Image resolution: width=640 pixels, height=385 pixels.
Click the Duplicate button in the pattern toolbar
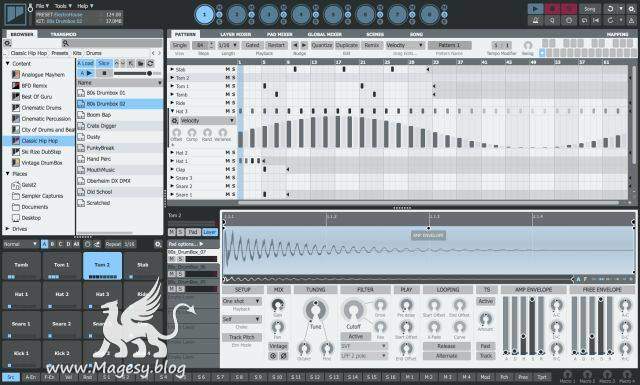pyautogui.click(x=347, y=45)
